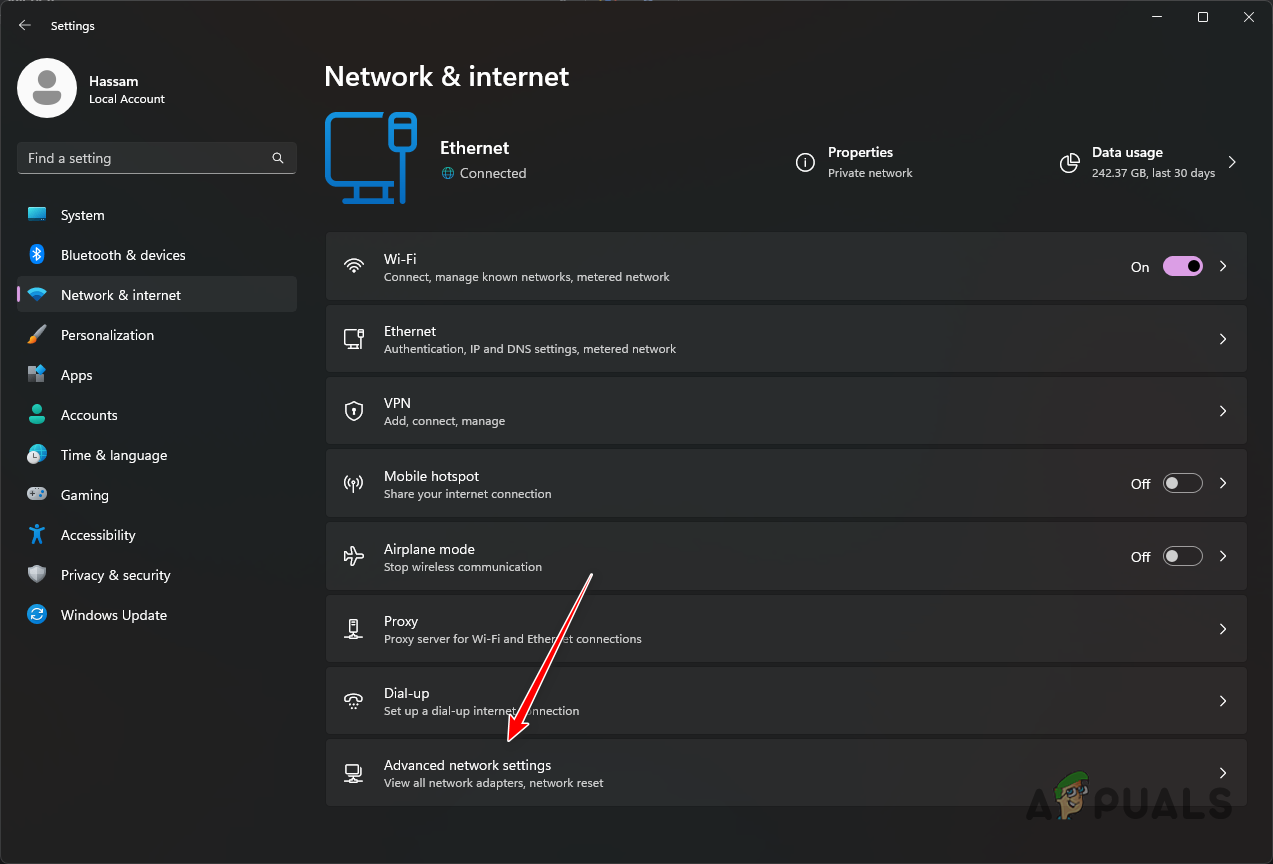Click the Ethernet connected icon at page top
This screenshot has height=864, width=1273.
point(371,157)
